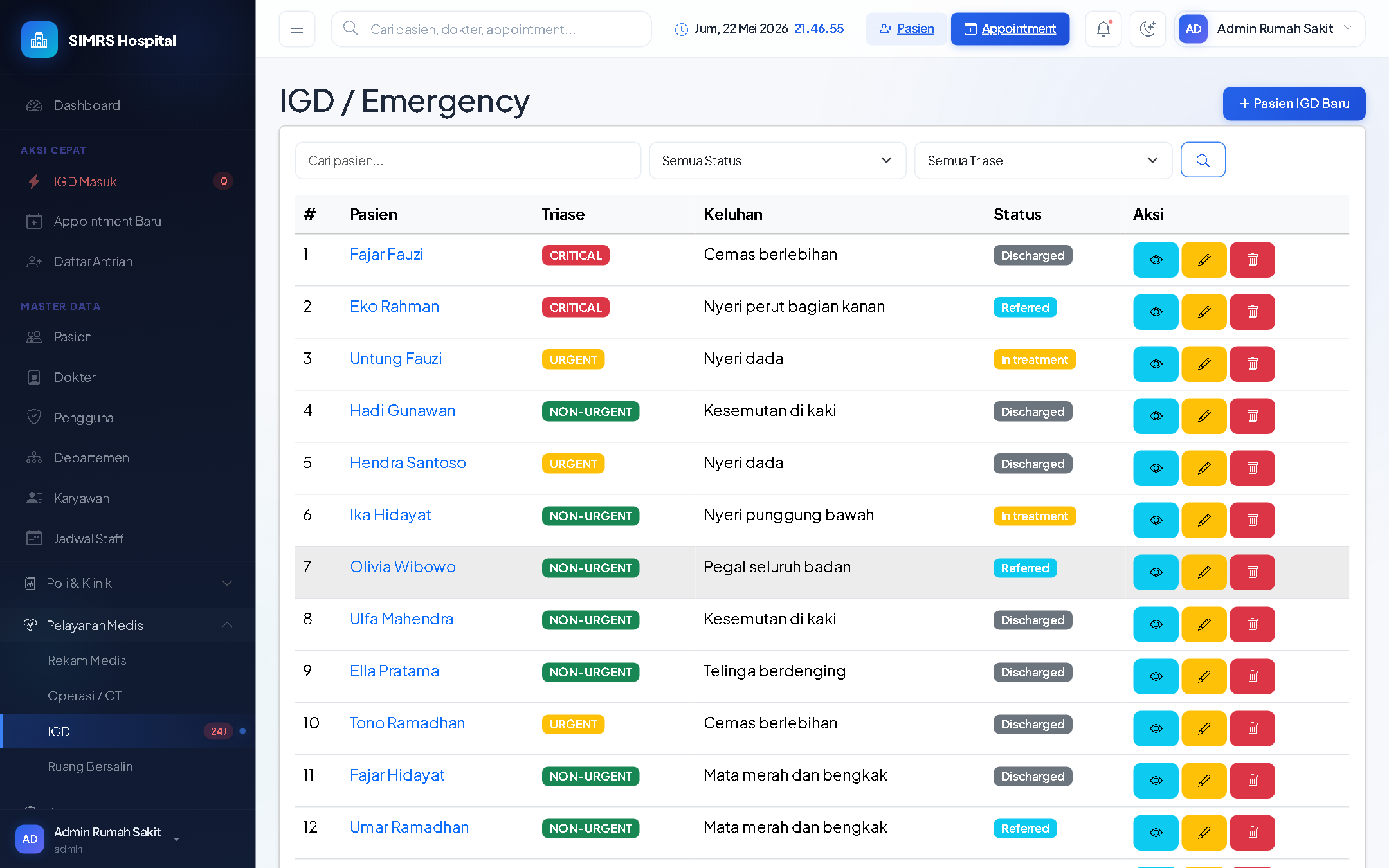Image resolution: width=1389 pixels, height=868 pixels.
Task: Click the Pasien header button
Action: tap(906, 29)
